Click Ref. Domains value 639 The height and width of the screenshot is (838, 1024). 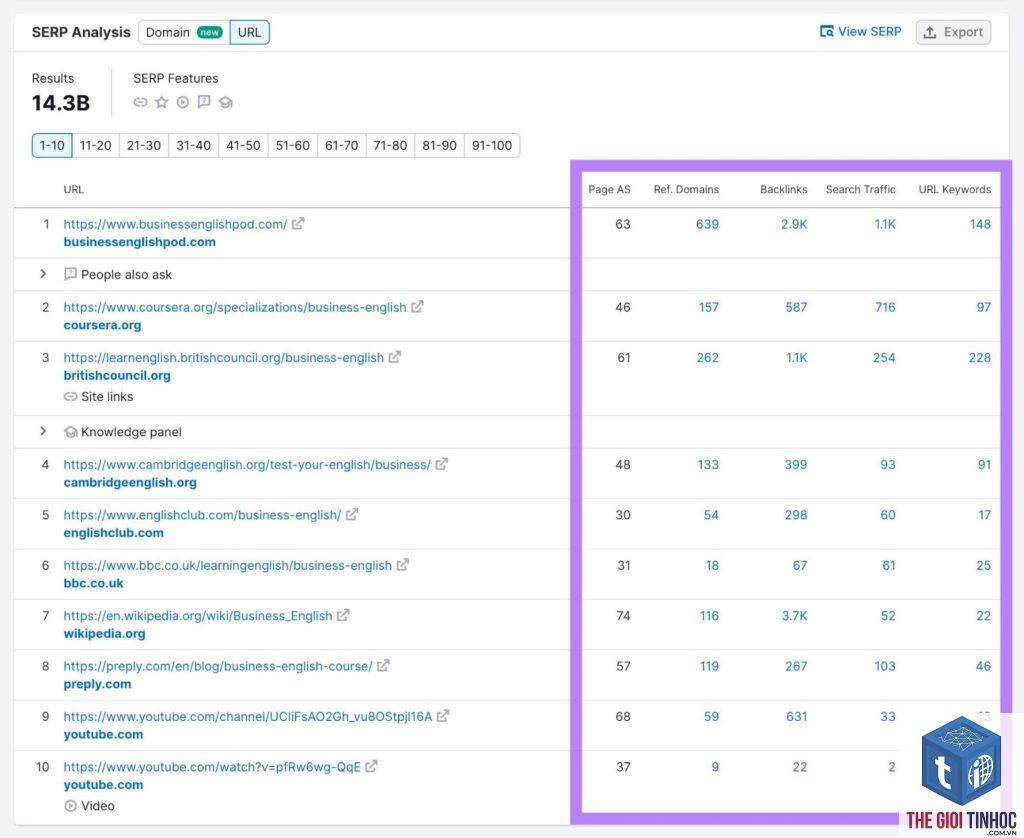[x=707, y=224]
